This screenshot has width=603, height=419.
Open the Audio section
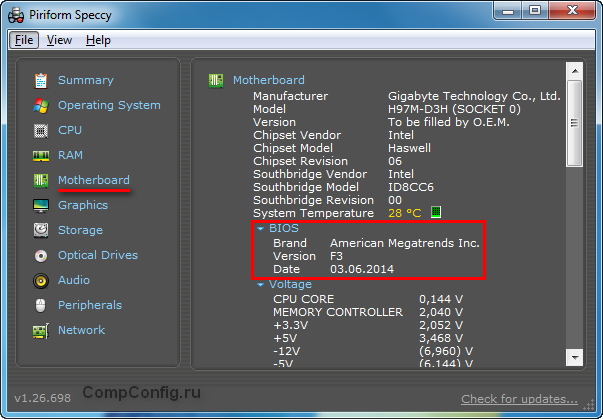[x=74, y=280]
